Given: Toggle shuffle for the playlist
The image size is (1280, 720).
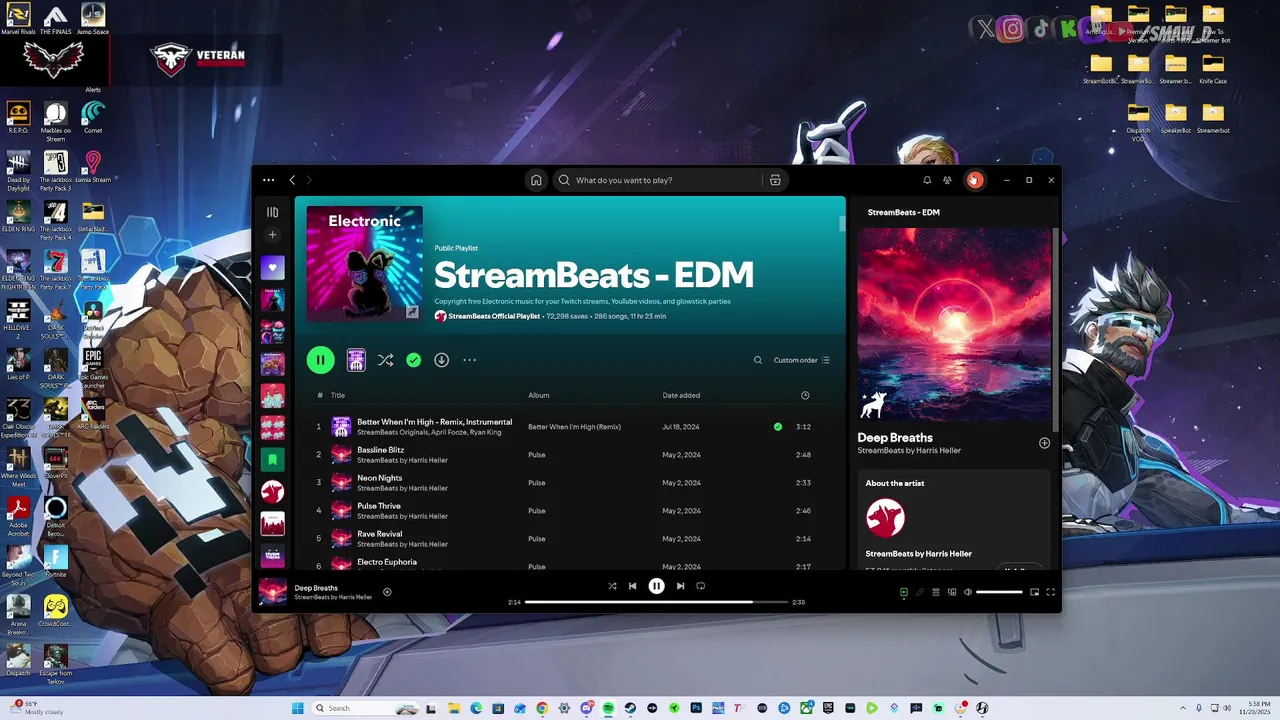Looking at the screenshot, I should tap(385, 360).
